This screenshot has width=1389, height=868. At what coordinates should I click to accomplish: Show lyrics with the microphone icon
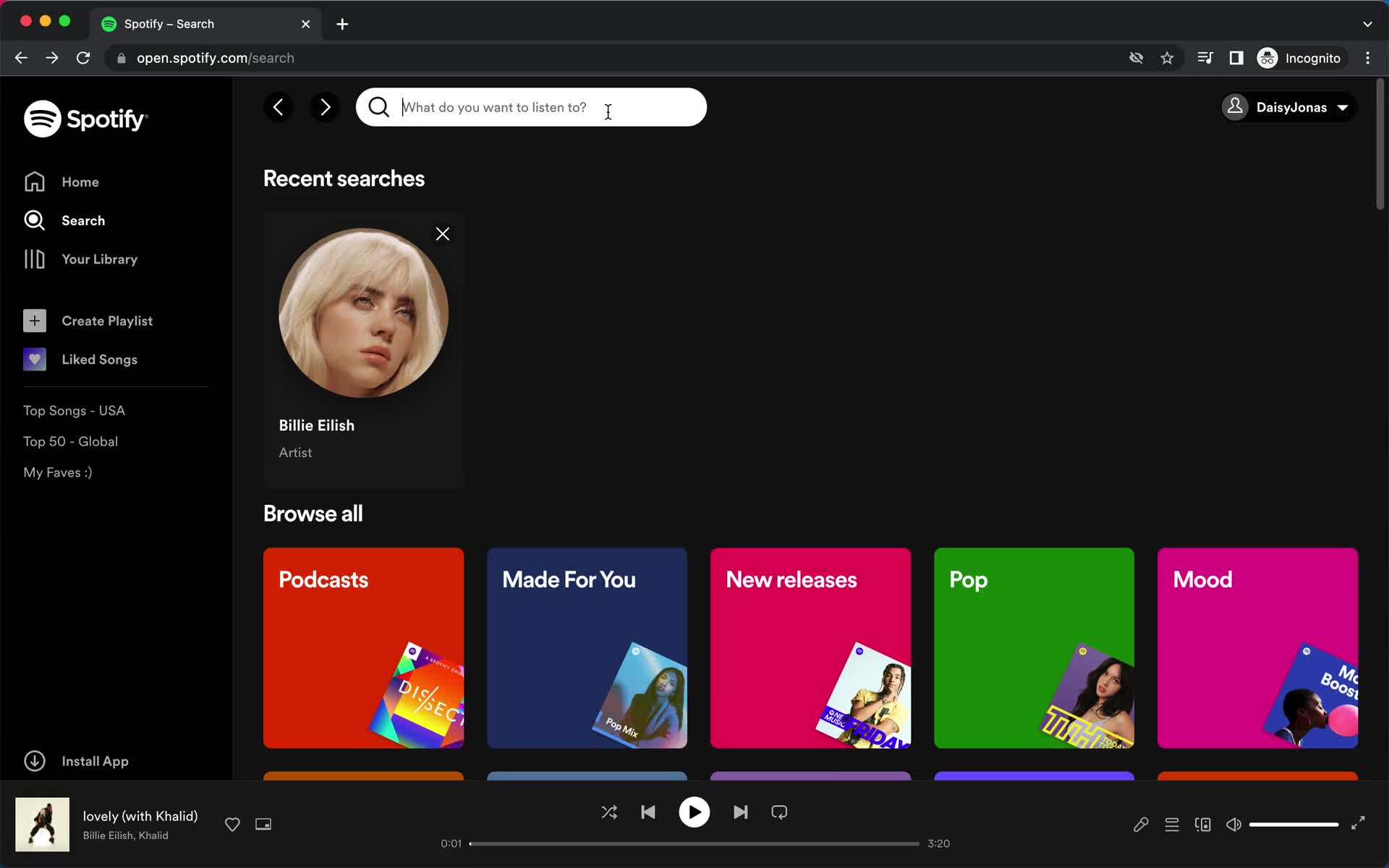click(x=1141, y=824)
